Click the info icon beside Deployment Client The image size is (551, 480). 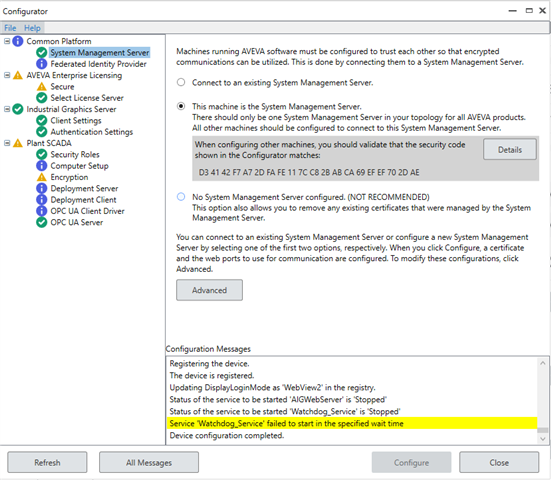click(x=41, y=200)
